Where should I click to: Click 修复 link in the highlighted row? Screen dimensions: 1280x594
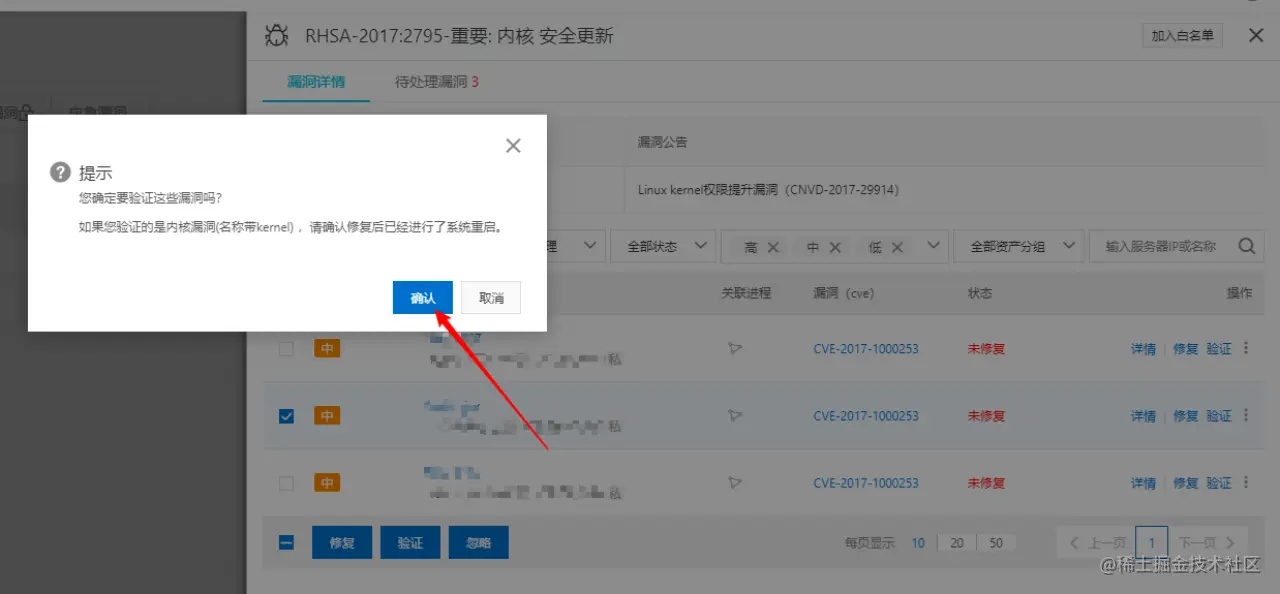click(x=1185, y=416)
